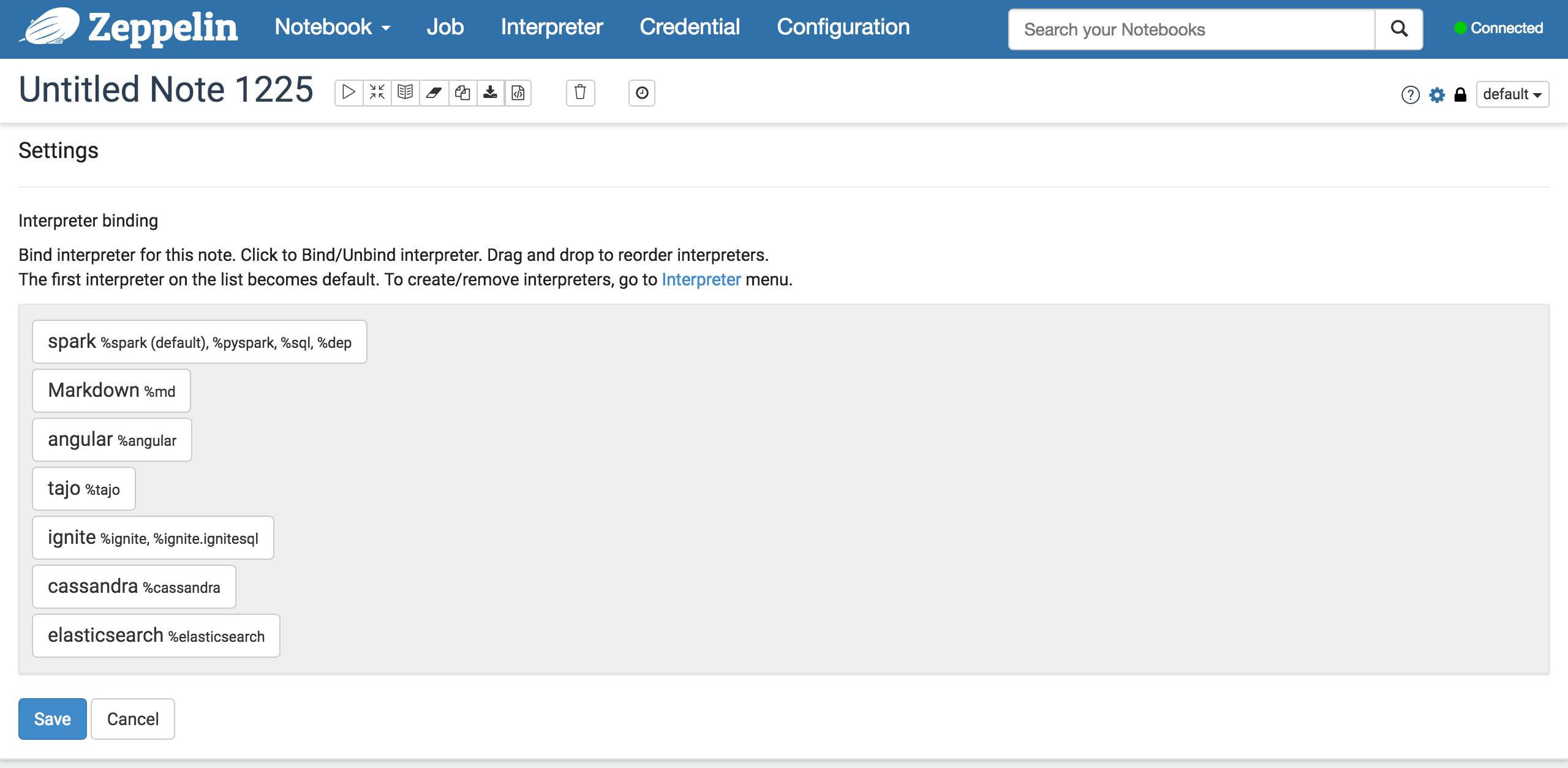Screen dimensions: 1568x768
Task: Run all paragraphs with the play icon
Action: [x=349, y=93]
